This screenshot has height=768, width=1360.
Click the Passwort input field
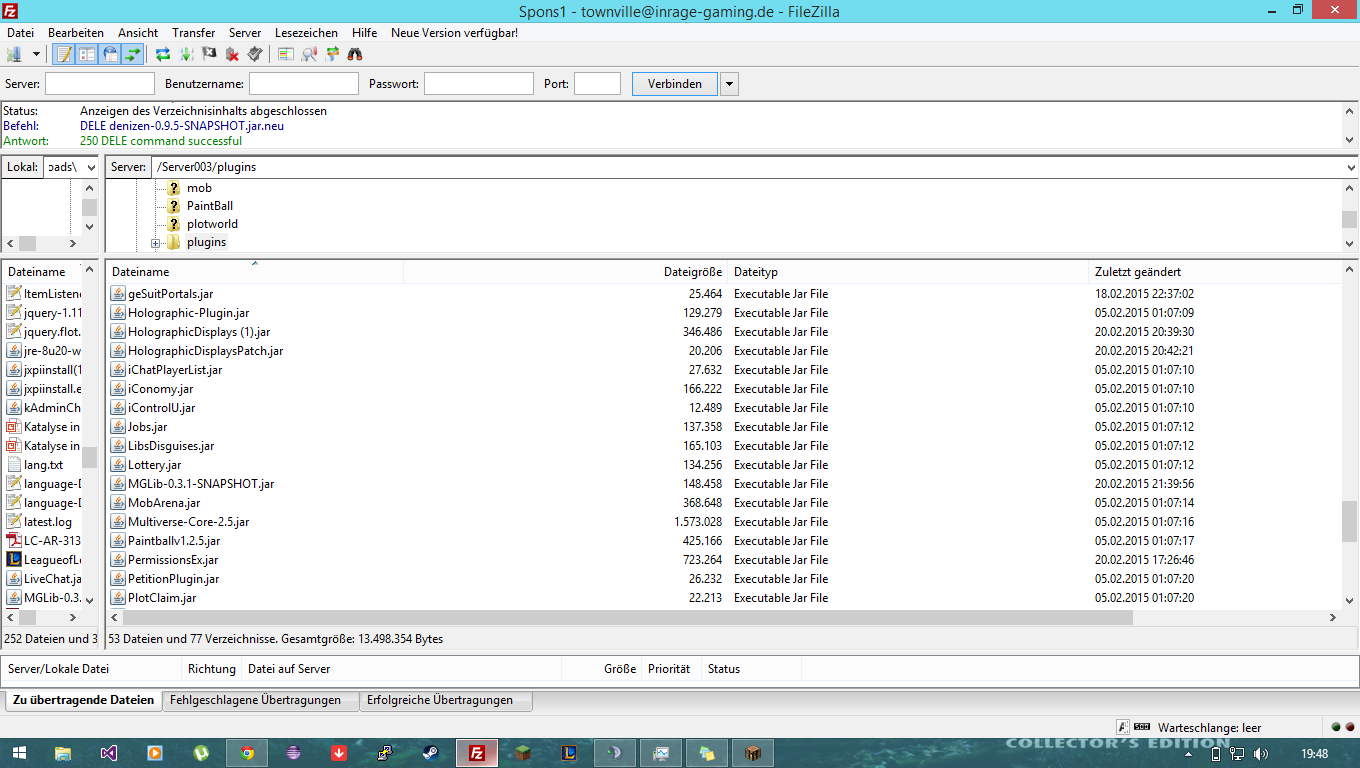coord(479,84)
